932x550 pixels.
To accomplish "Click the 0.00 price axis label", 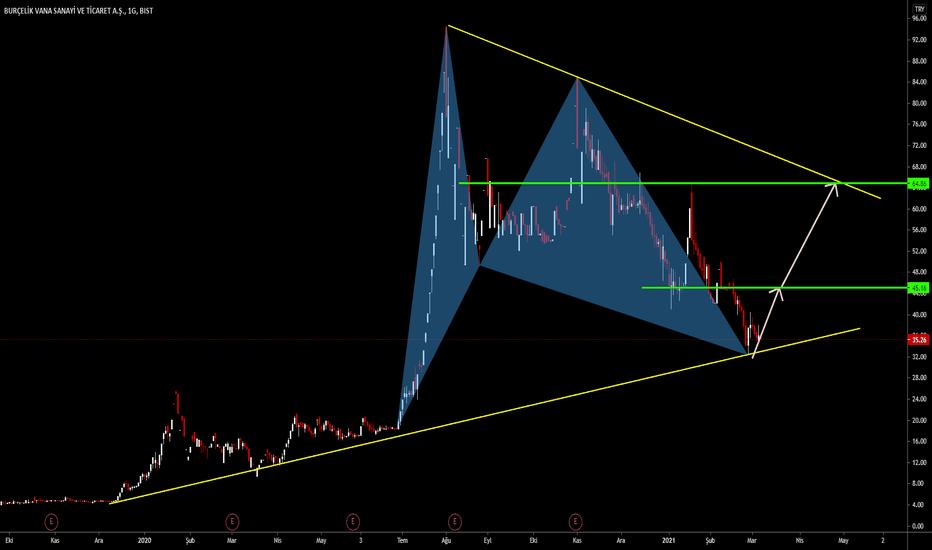I will [x=919, y=526].
